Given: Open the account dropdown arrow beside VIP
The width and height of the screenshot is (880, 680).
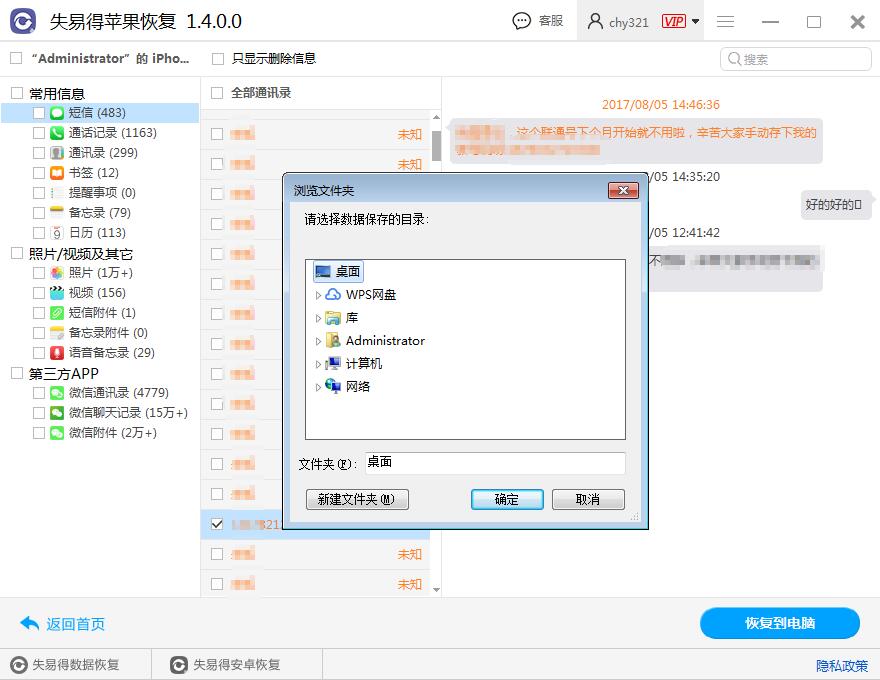Looking at the screenshot, I should click(695, 21).
